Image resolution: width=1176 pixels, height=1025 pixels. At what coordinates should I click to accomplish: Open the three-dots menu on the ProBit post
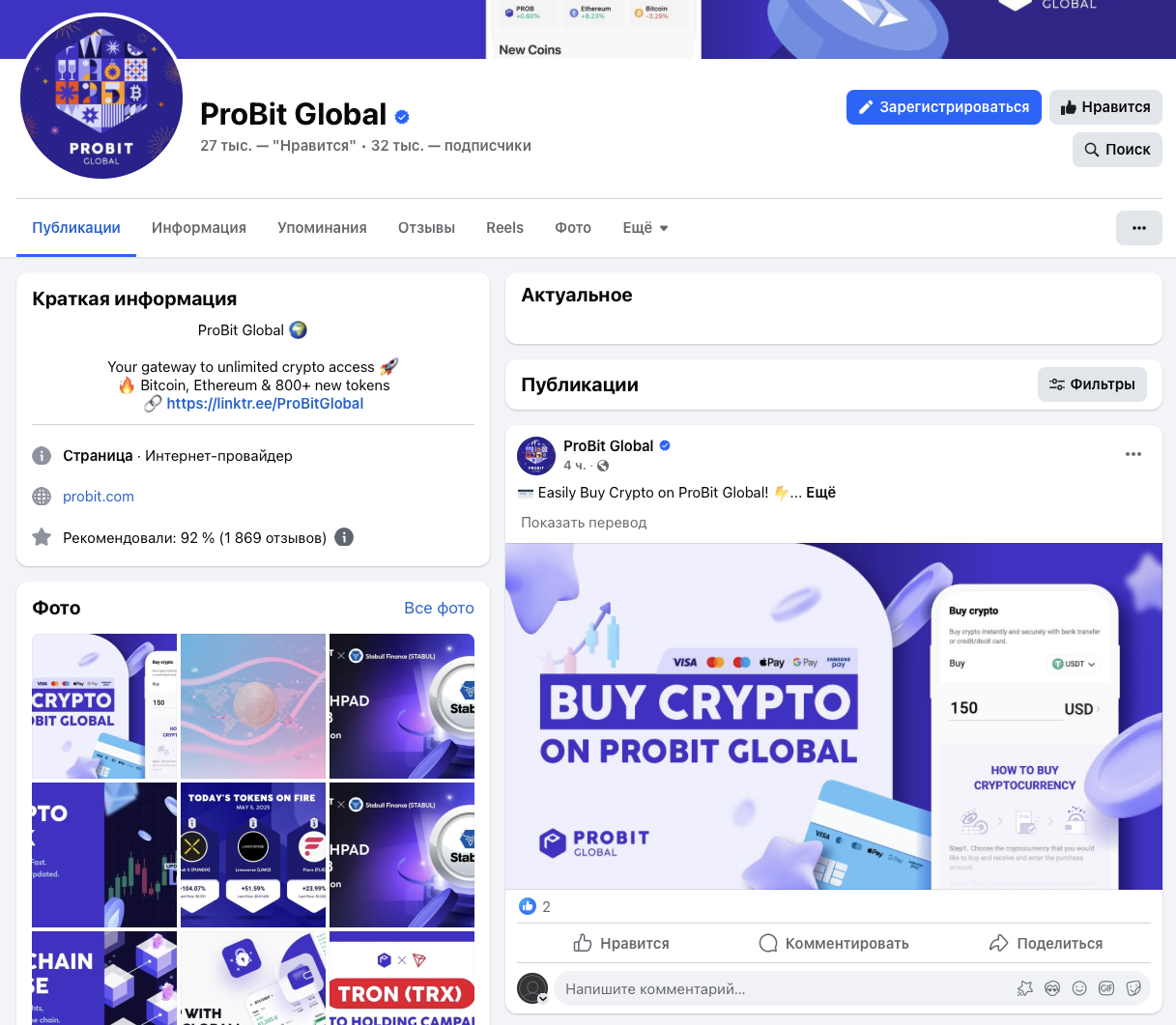coord(1133,454)
